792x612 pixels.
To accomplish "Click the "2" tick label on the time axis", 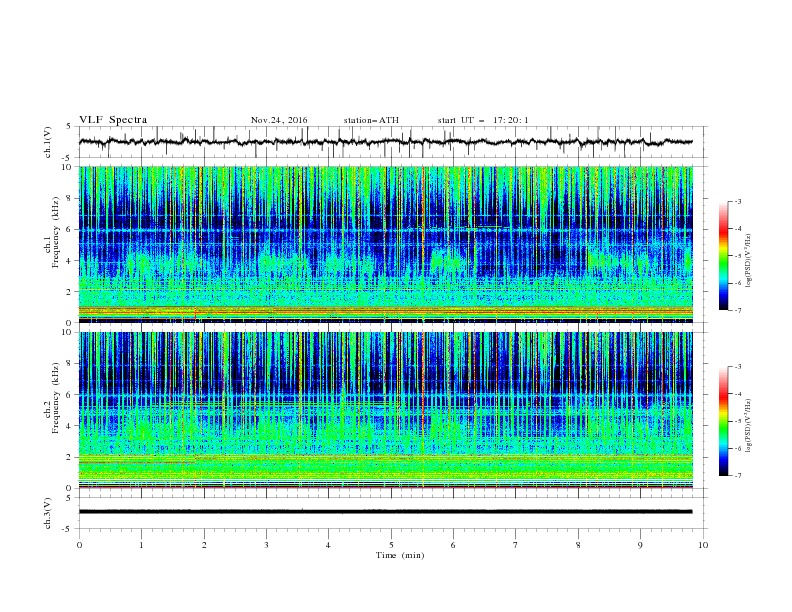I will 204,545.
